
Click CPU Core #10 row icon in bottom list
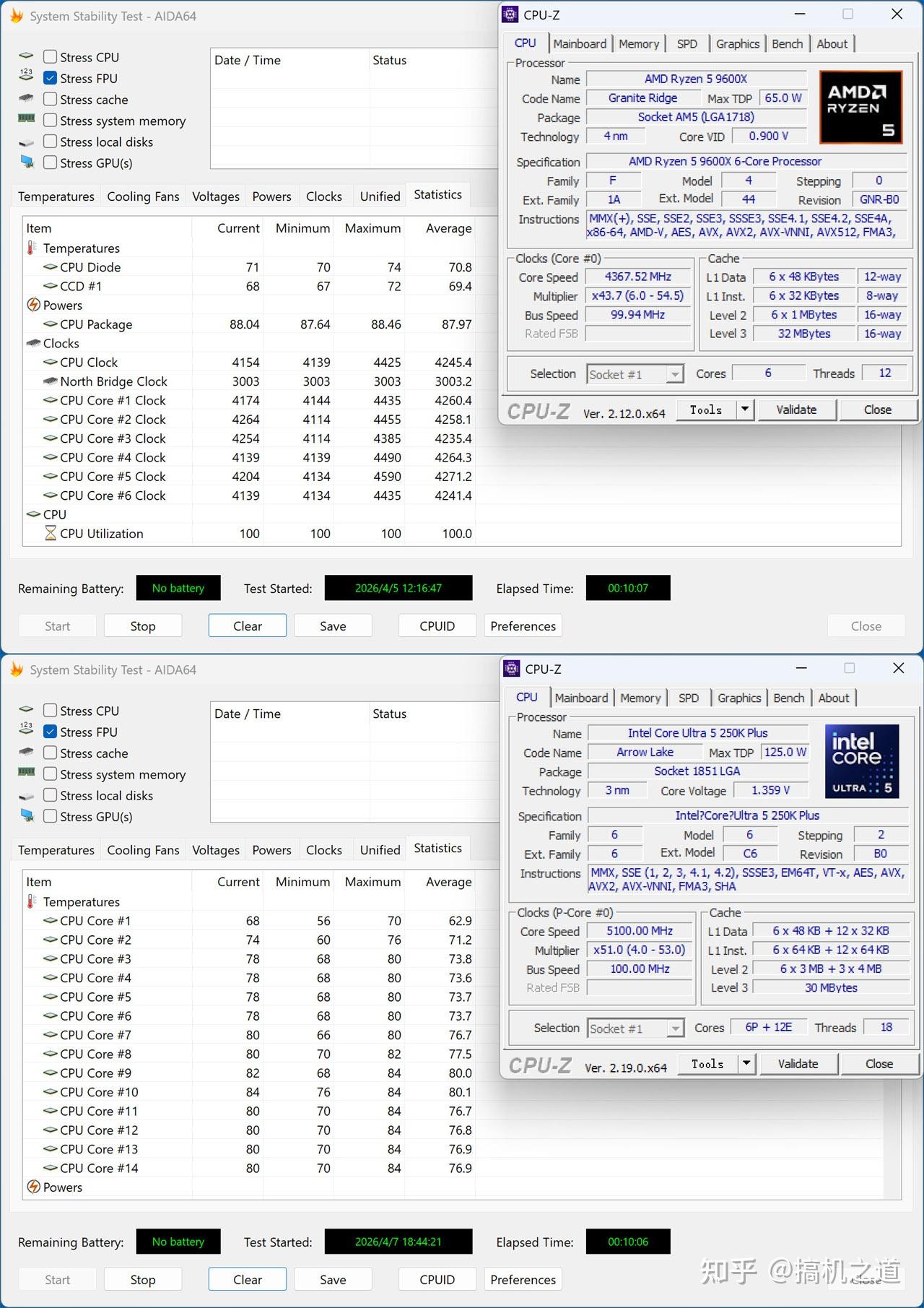[x=51, y=1091]
